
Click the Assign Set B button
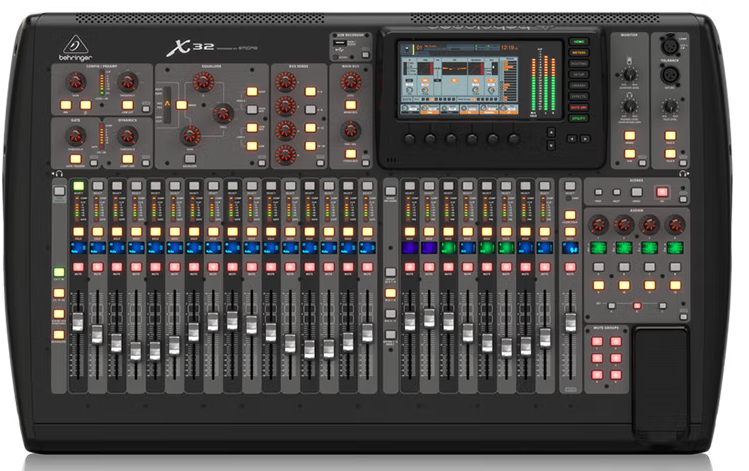coord(636,305)
